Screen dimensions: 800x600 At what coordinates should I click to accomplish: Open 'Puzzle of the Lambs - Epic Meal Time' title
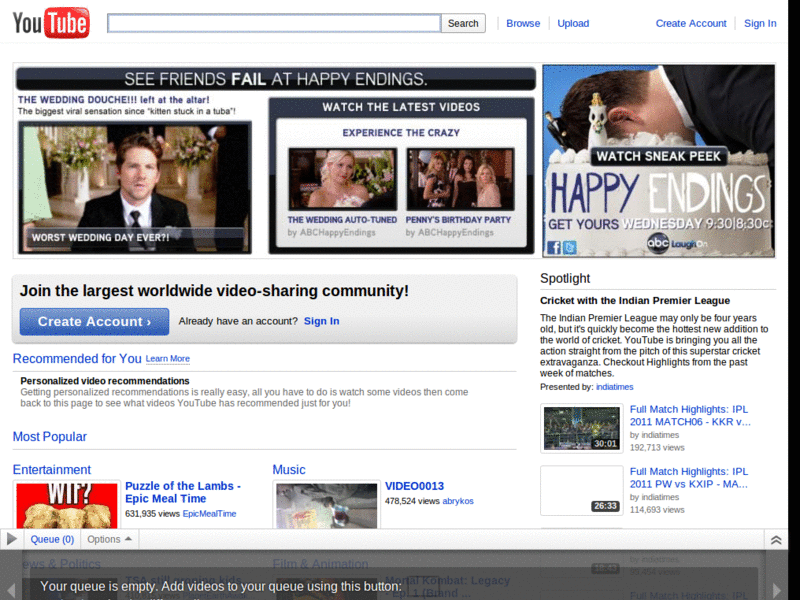click(x=183, y=492)
